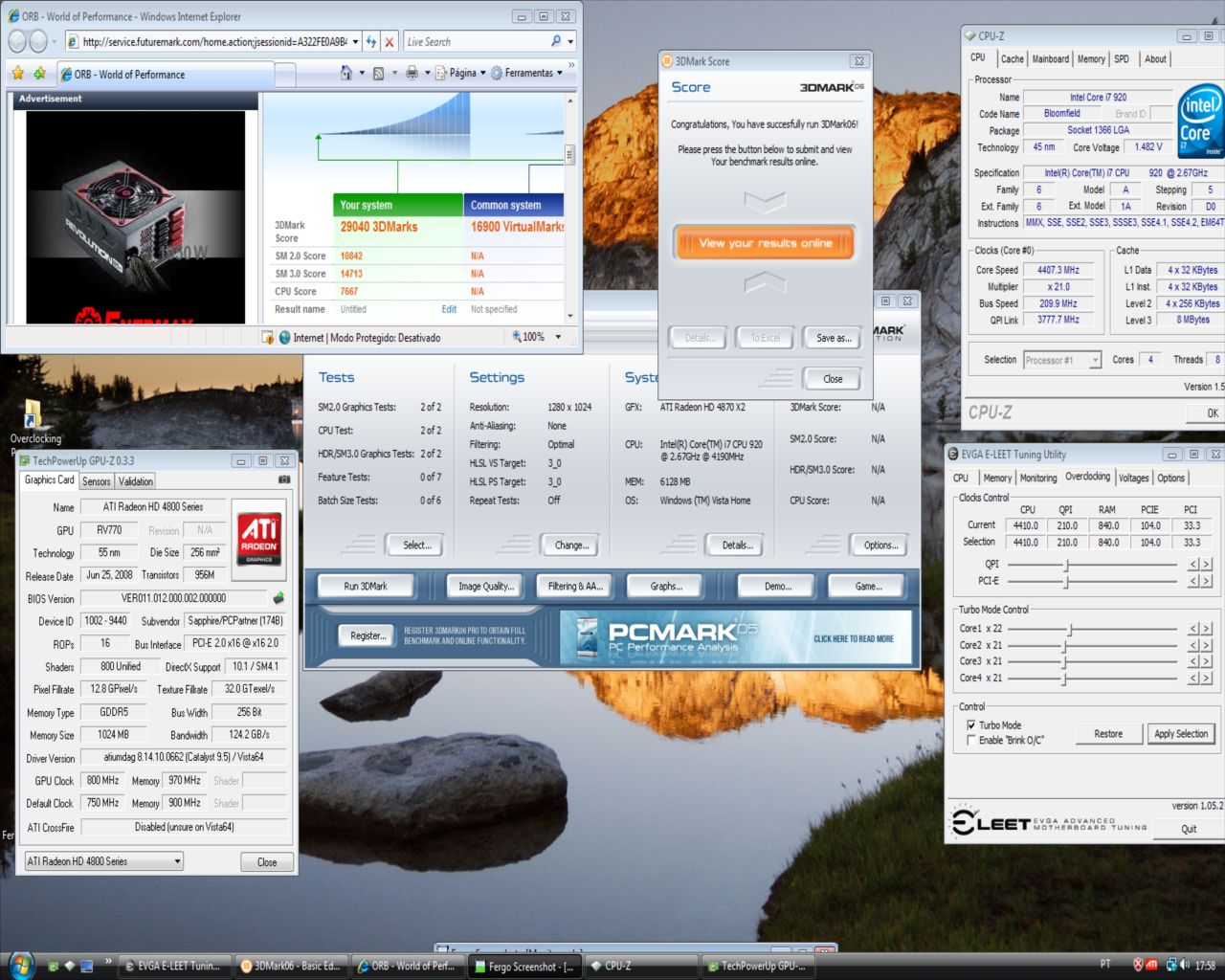This screenshot has height=980, width=1225.
Task: Open the Live Search options dropdown arrow
Action: coord(571,42)
